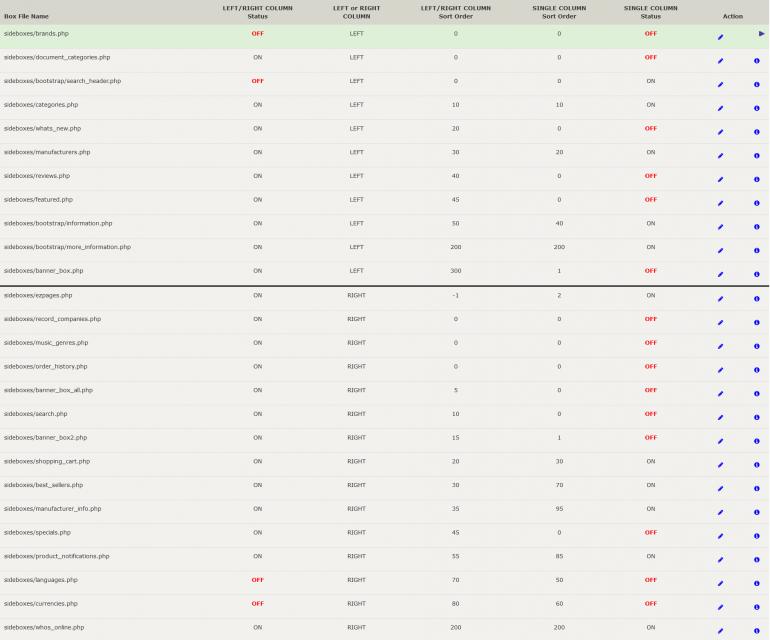The width and height of the screenshot is (770, 640).
Task: Click best_sellers.php RIGHT column value
Action: click(357, 485)
